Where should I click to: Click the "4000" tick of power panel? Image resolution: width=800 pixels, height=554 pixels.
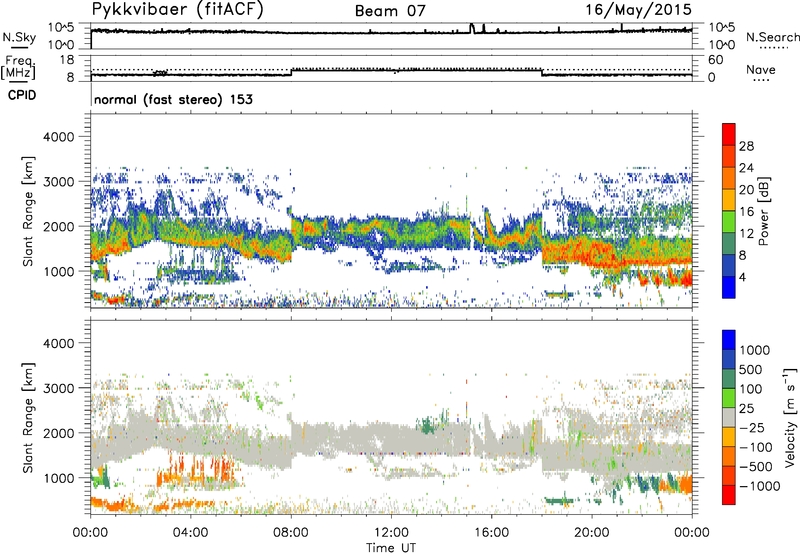click(x=59, y=137)
